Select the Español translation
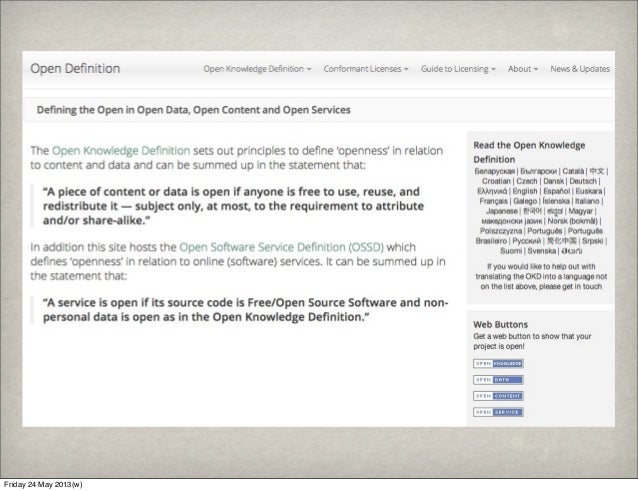Image resolution: width=638 pixels, height=491 pixels. coord(556,191)
